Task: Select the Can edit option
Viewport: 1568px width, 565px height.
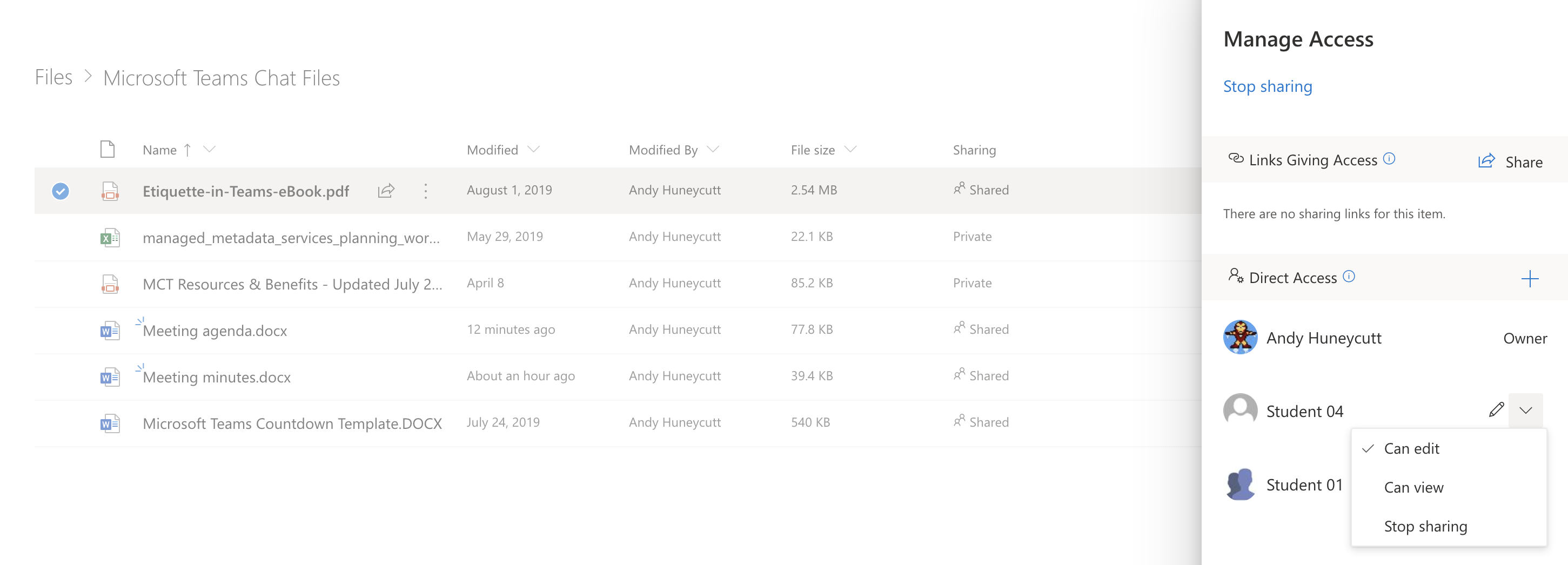Action: pyautogui.click(x=1411, y=449)
